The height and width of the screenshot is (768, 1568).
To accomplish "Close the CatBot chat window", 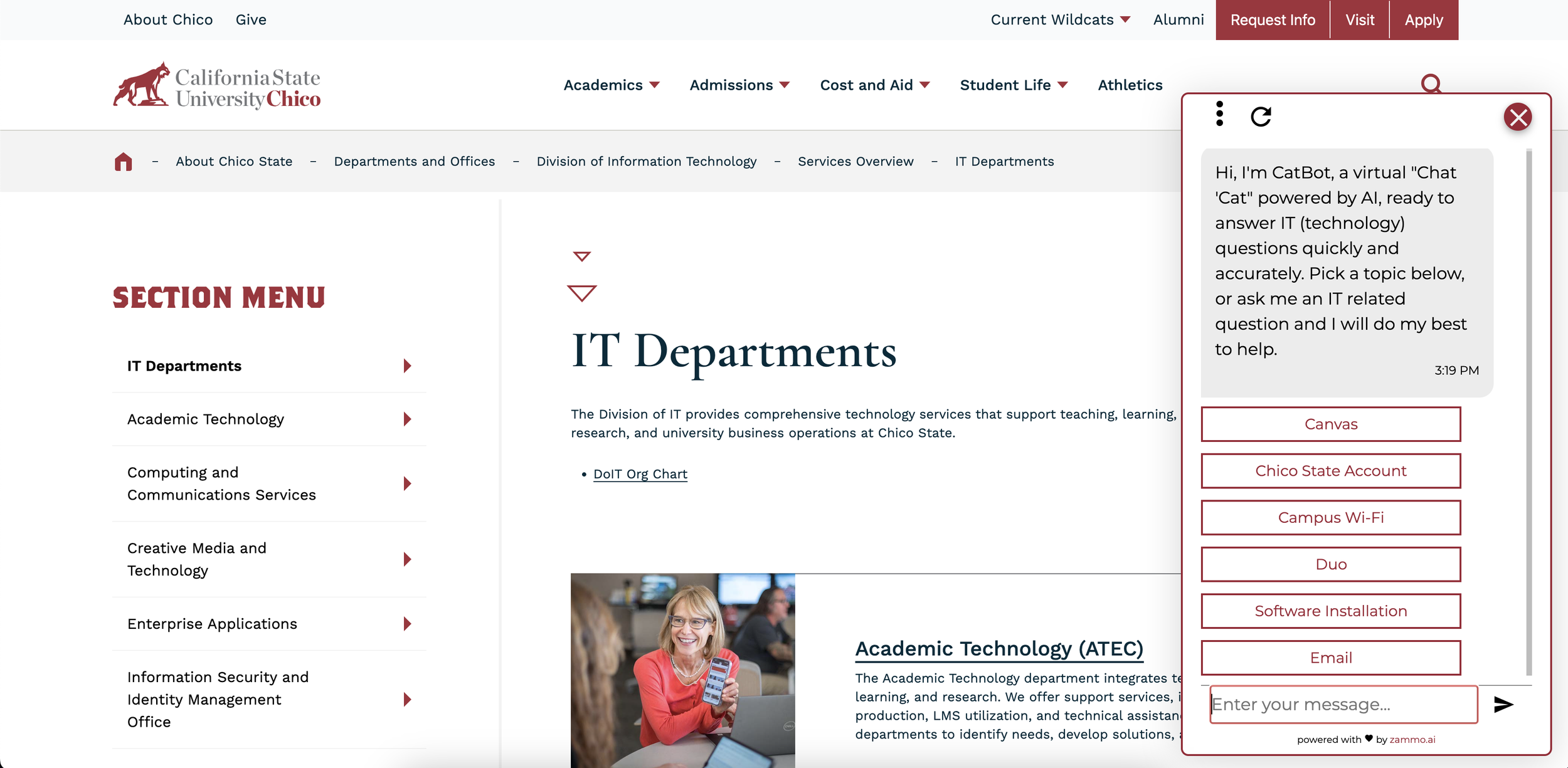I will (x=1517, y=117).
